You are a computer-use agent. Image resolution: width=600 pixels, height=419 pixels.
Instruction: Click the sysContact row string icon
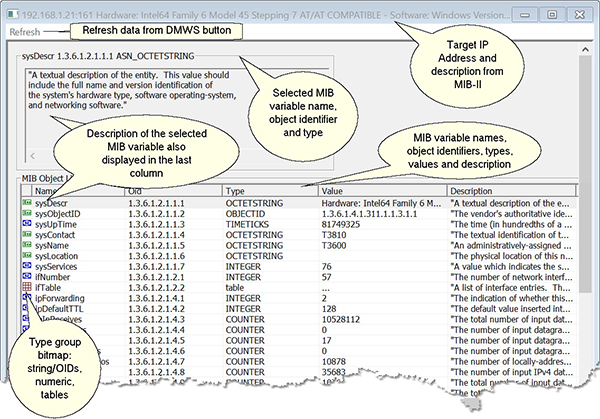(x=26, y=237)
